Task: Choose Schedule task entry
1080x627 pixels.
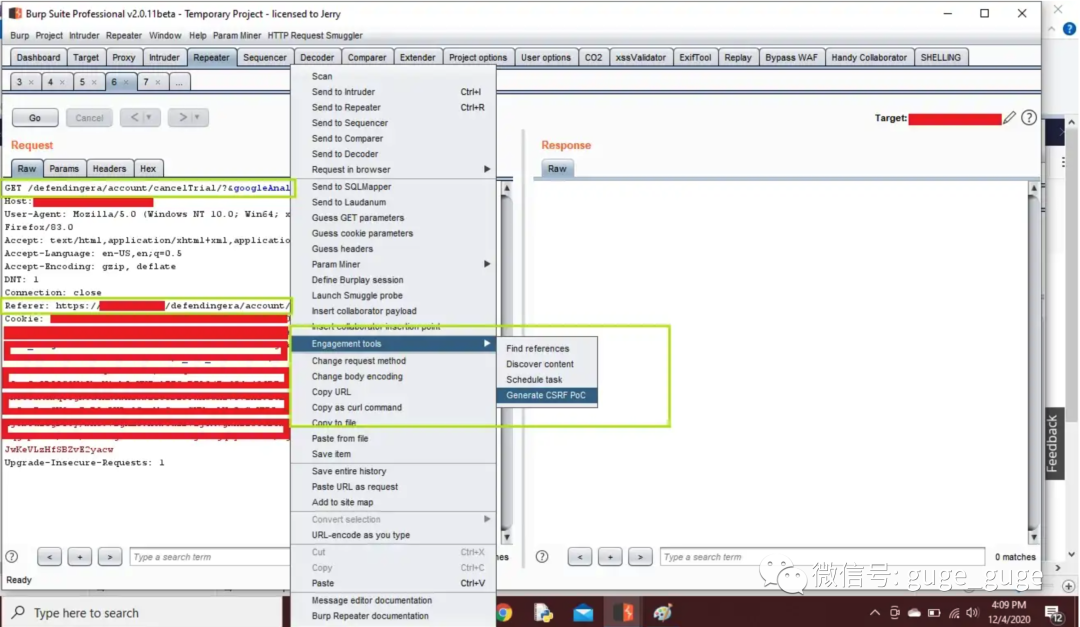Action: point(547,380)
